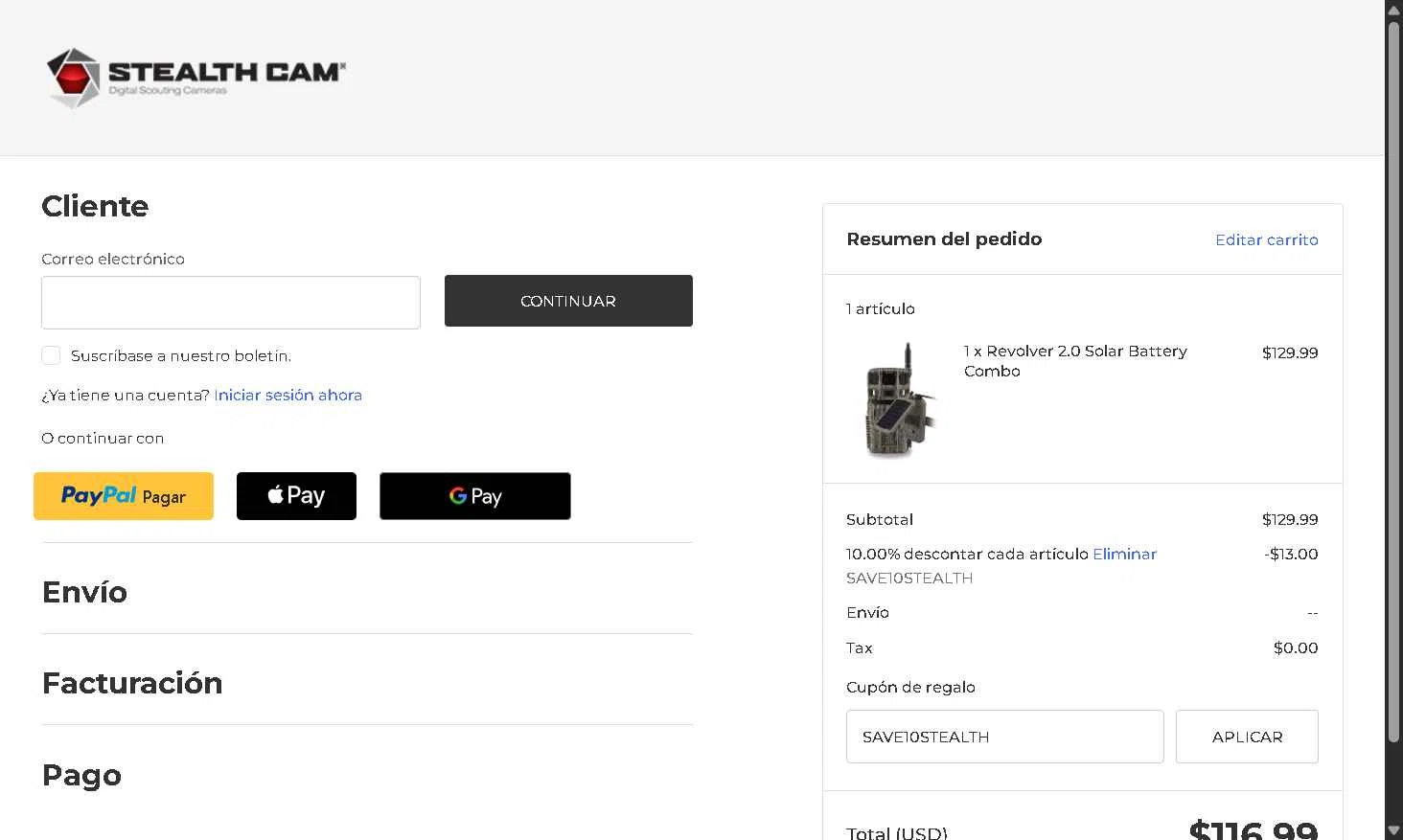Click the SAVE10STEALTH code under the discount line

pos(909,579)
